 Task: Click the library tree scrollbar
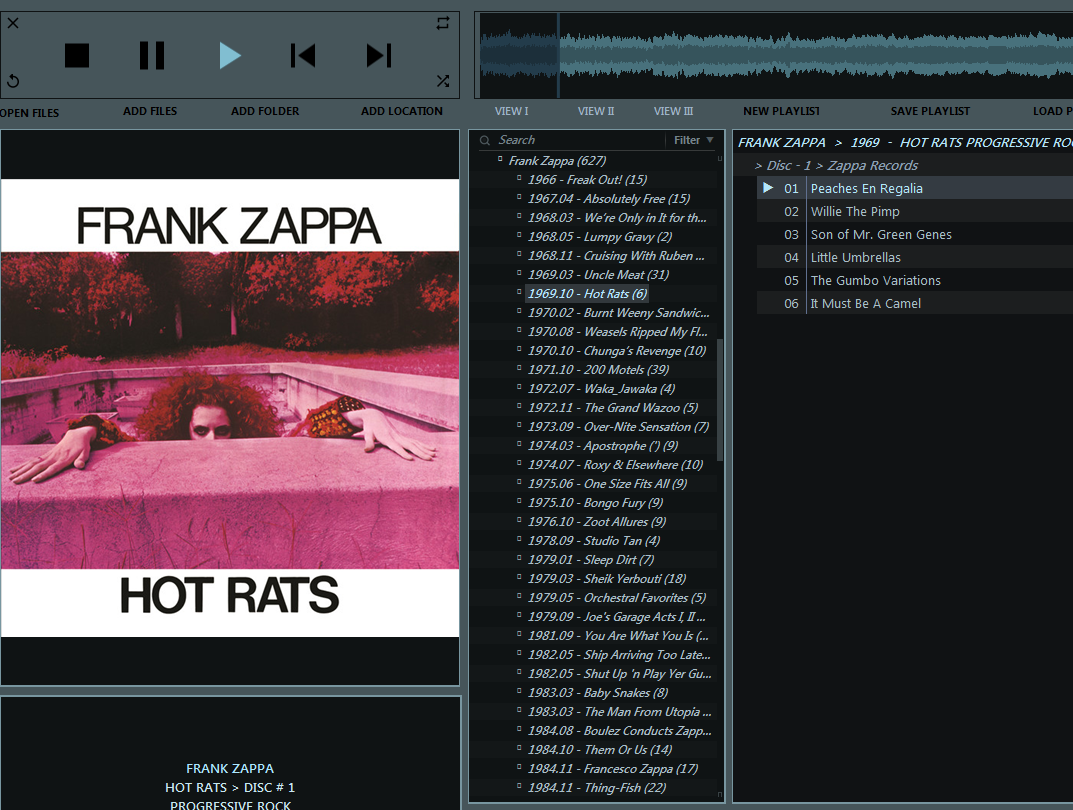pyautogui.click(x=719, y=400)
